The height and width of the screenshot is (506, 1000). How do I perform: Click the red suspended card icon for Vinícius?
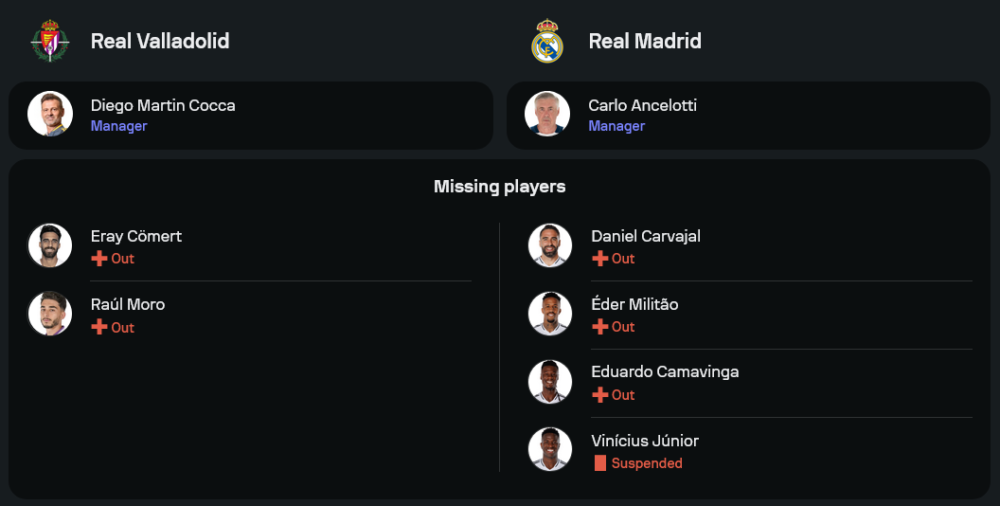tap(600, 463)
